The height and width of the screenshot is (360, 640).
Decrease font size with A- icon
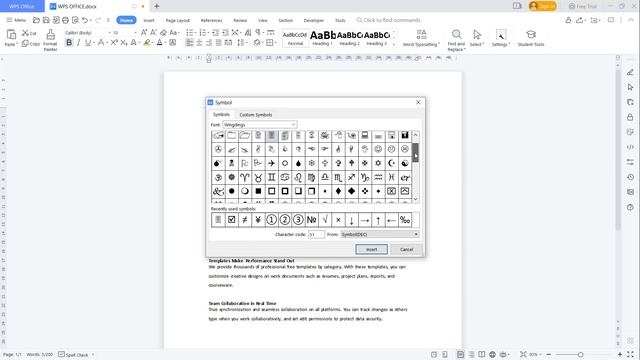(153, 32)
